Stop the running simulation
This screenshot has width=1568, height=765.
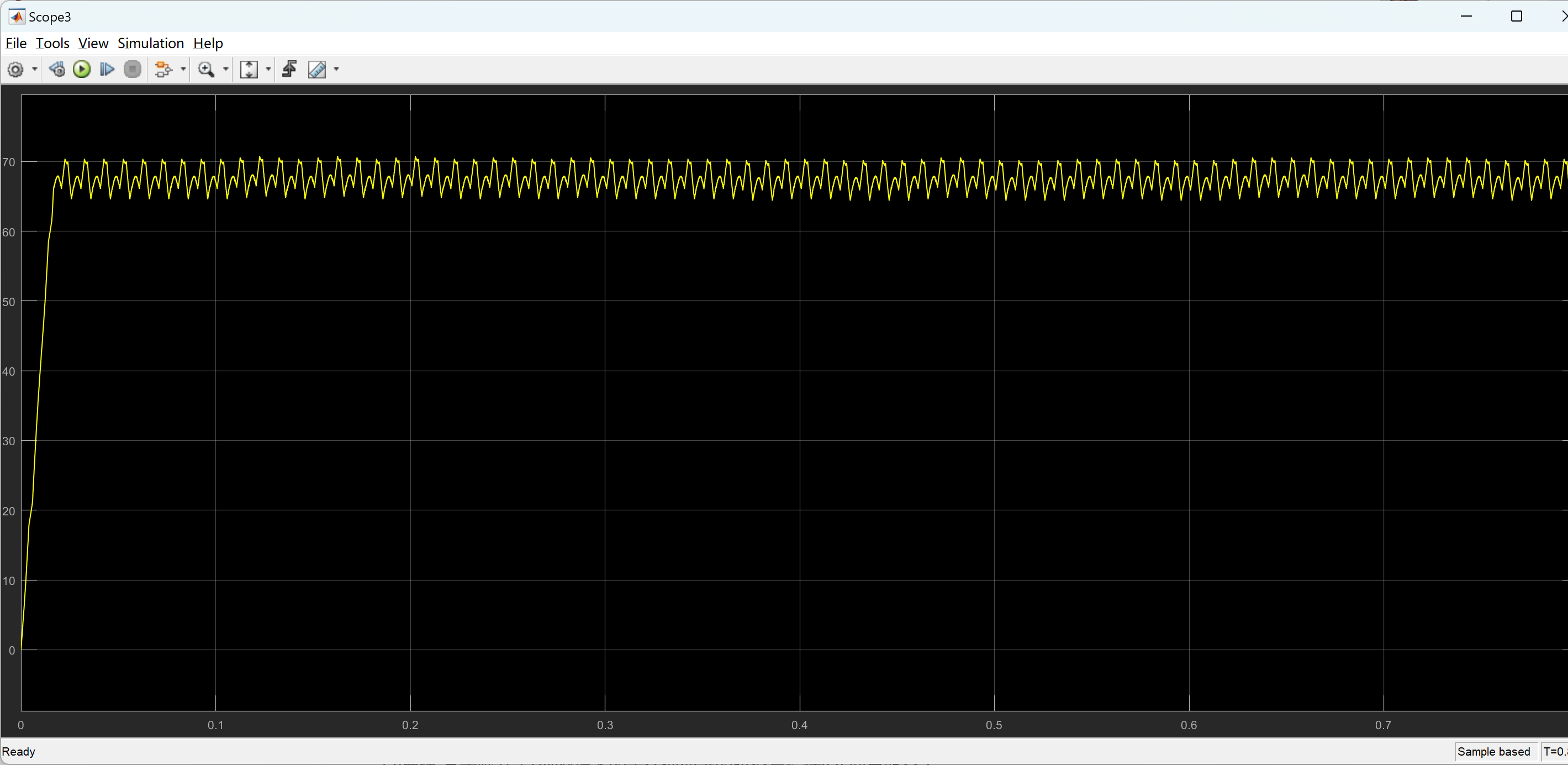(133, 69)
